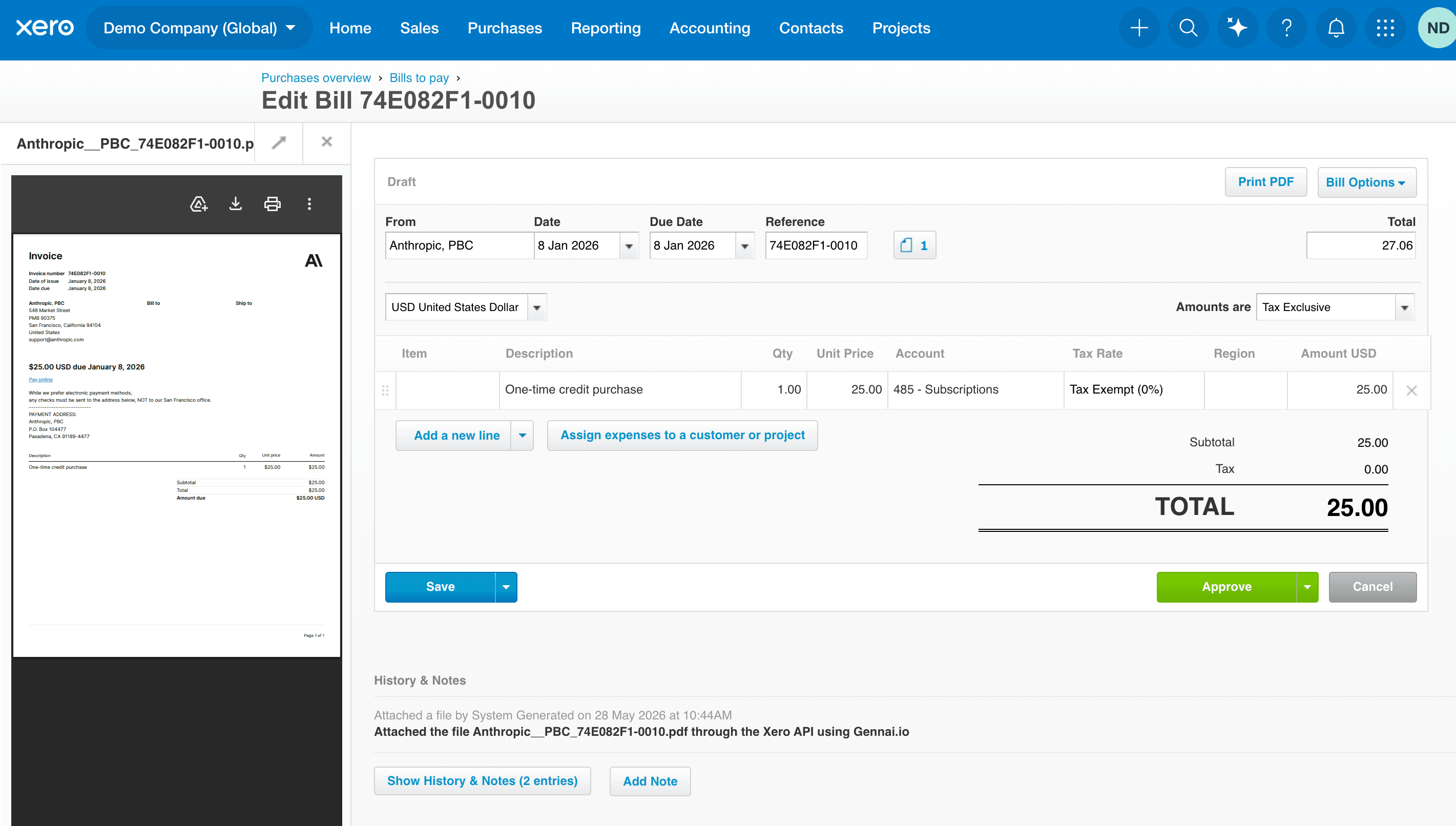Expand the Bill Options menu
Screen dimensions: 1456x826
(x=1366, y=182)
